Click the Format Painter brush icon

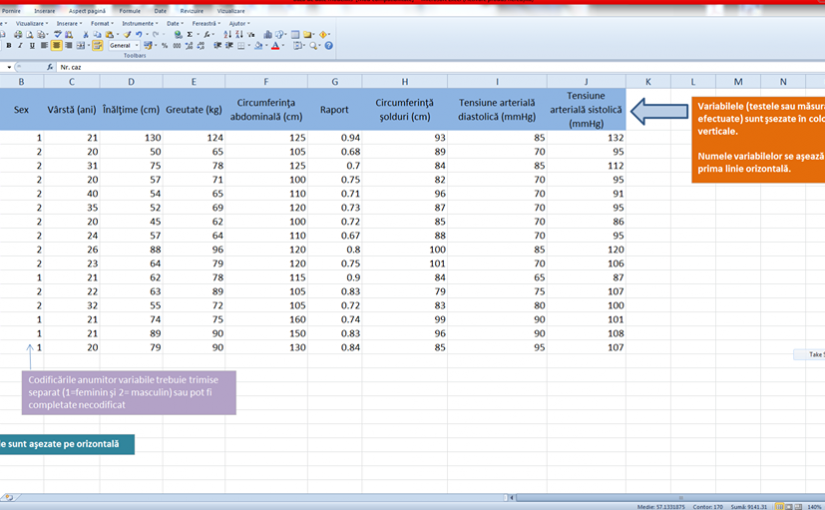pyautogui.click(x=128, y=34)
